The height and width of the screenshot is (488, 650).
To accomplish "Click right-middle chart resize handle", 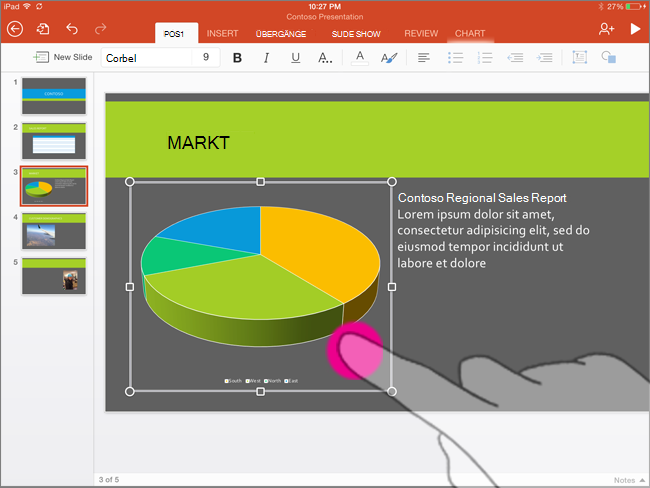I will click(392, 287).
